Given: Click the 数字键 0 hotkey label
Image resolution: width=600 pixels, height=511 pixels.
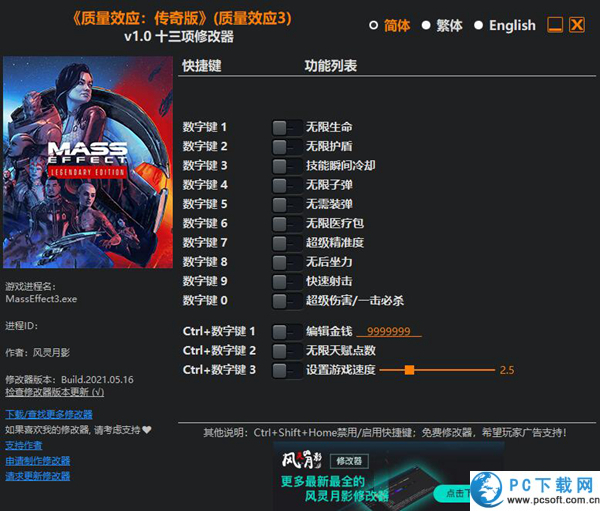Looking at the screenshot, I should (x=205, y=300).
